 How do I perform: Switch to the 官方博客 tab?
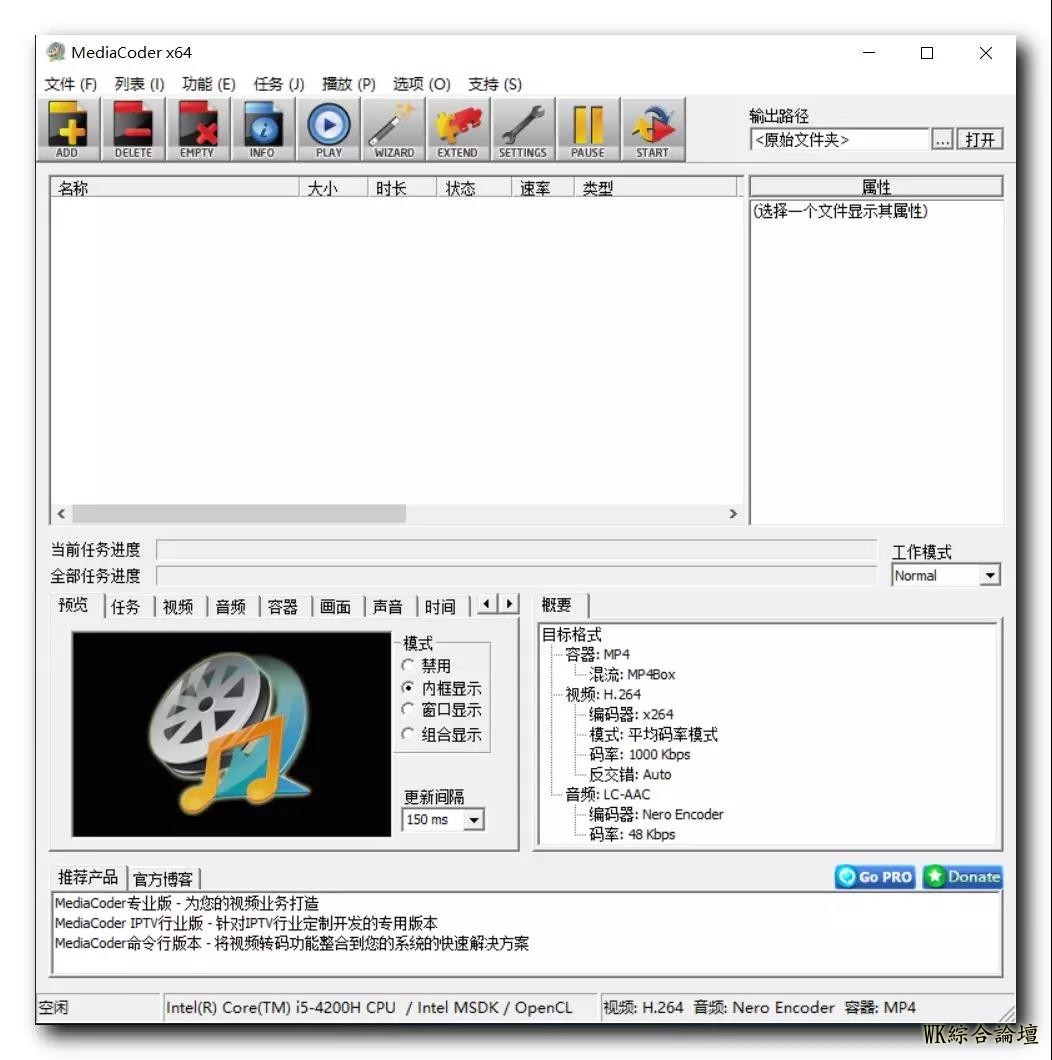(163, 879)
